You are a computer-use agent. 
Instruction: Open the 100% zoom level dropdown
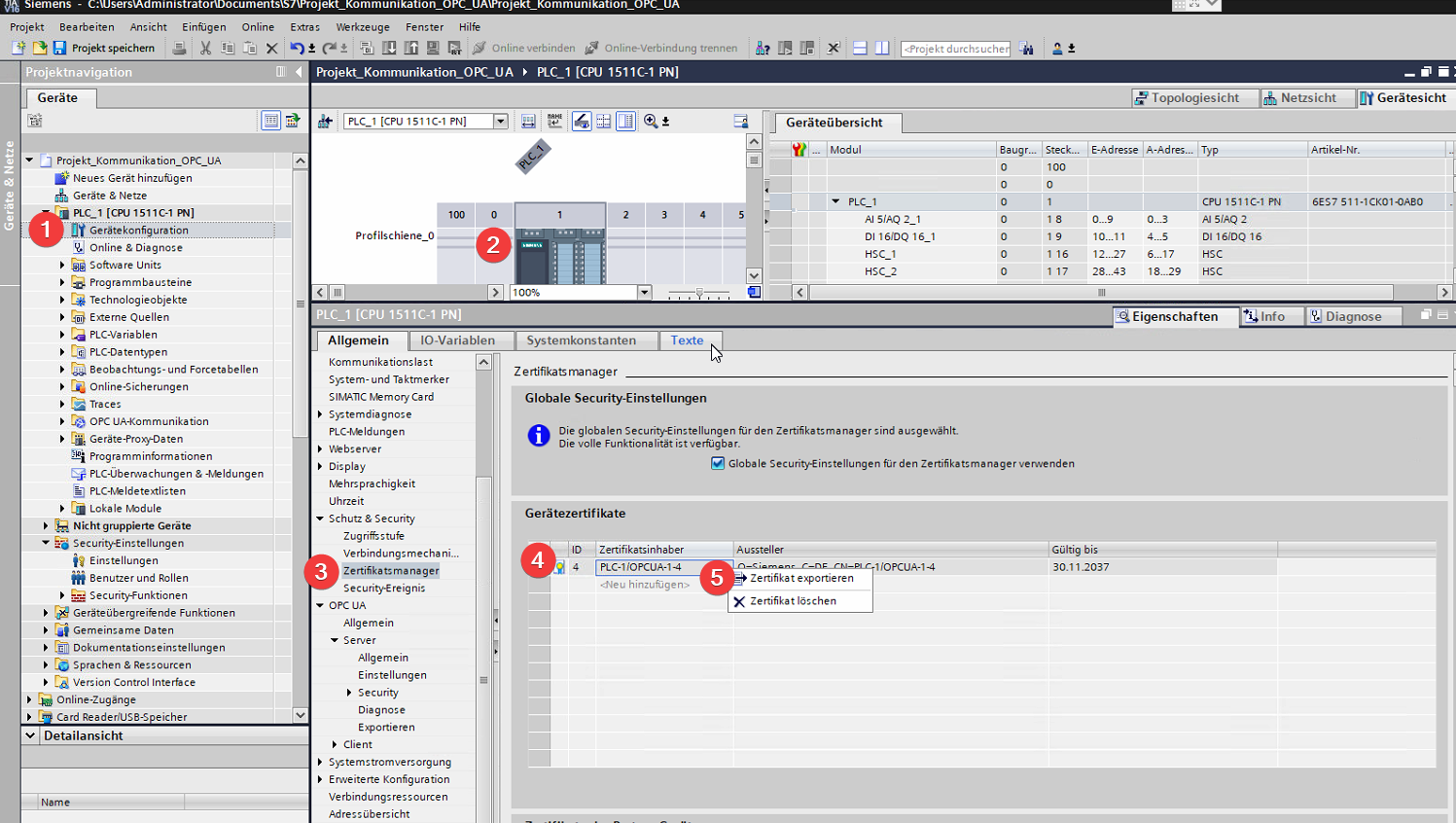pyautogui.click(x=644, y=292)
